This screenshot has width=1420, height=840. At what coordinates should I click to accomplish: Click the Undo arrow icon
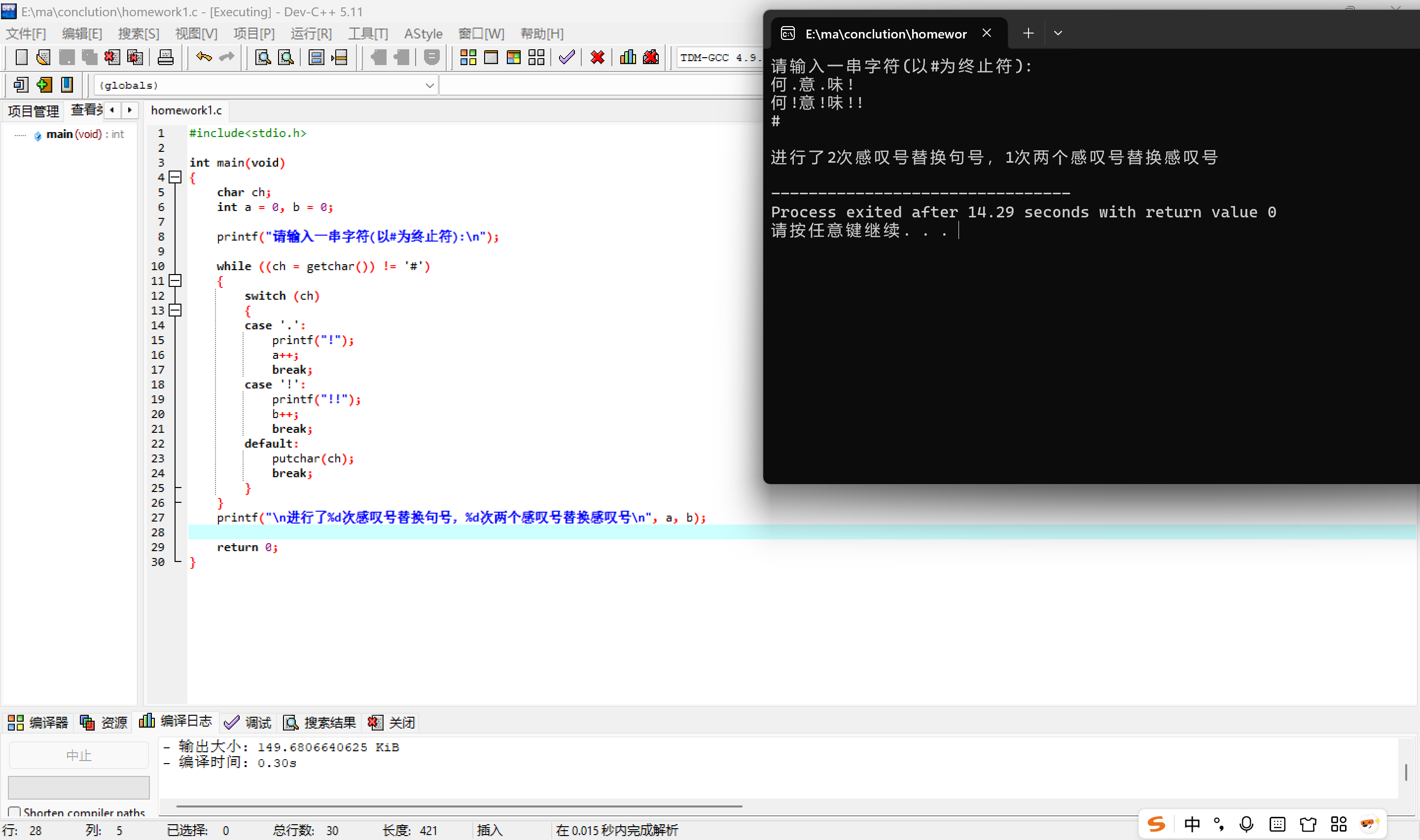[x=203, y=57]
